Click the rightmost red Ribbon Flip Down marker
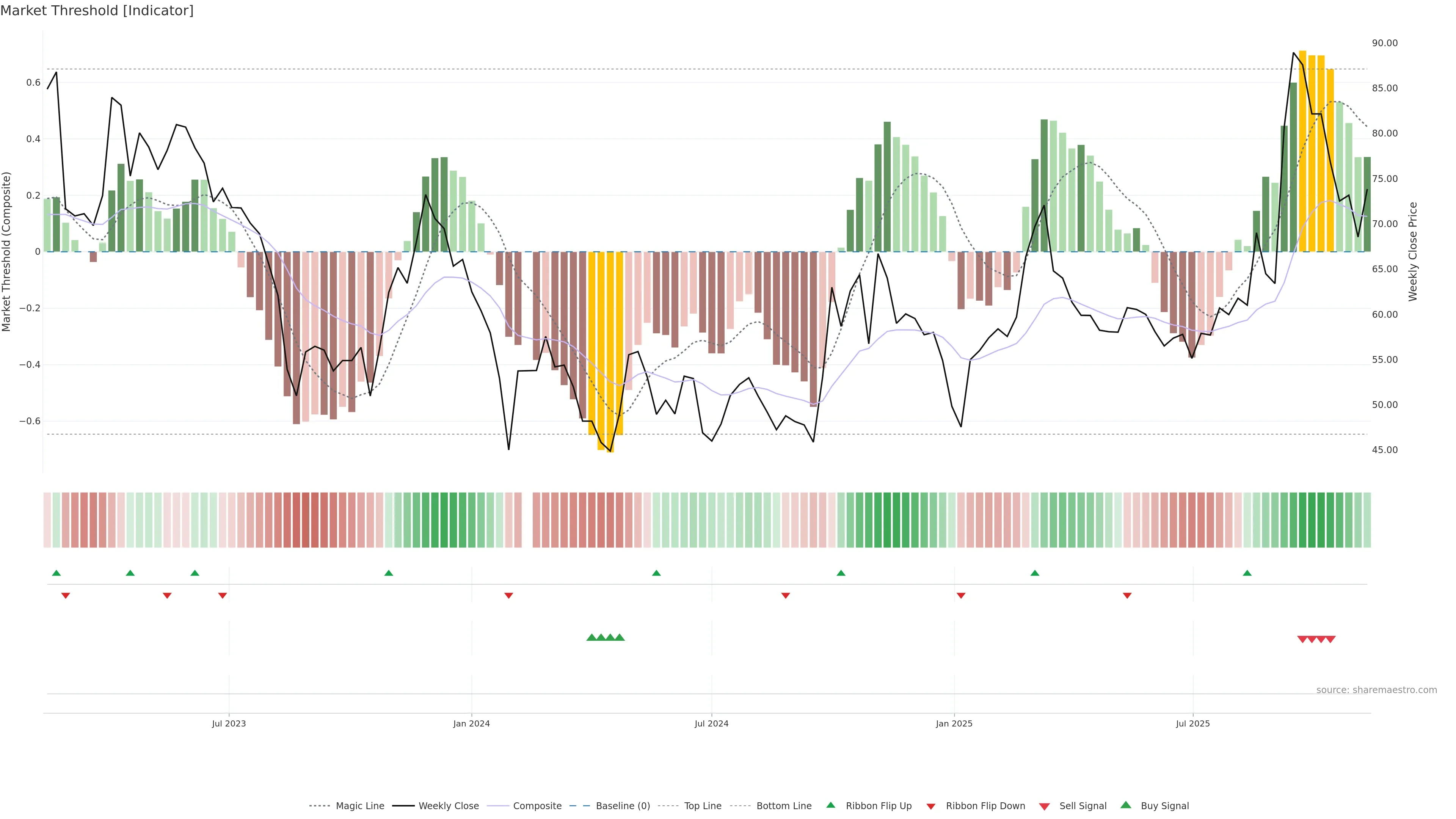The height and width of the screenshot is (819, 1456). point(1127,595)
